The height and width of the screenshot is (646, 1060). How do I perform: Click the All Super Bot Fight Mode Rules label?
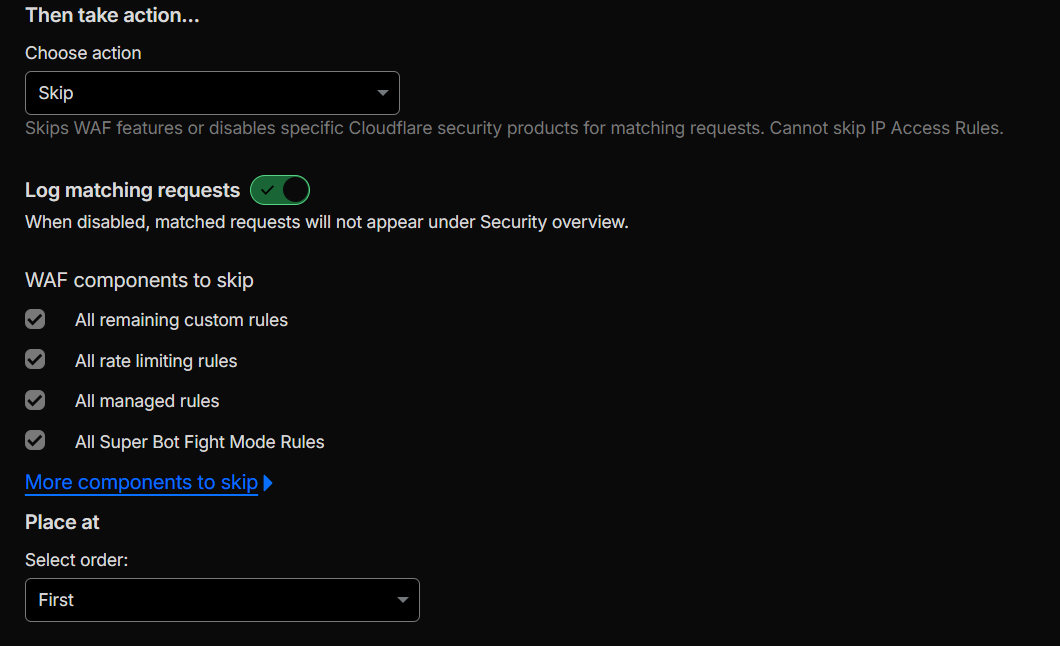point(199,442)
